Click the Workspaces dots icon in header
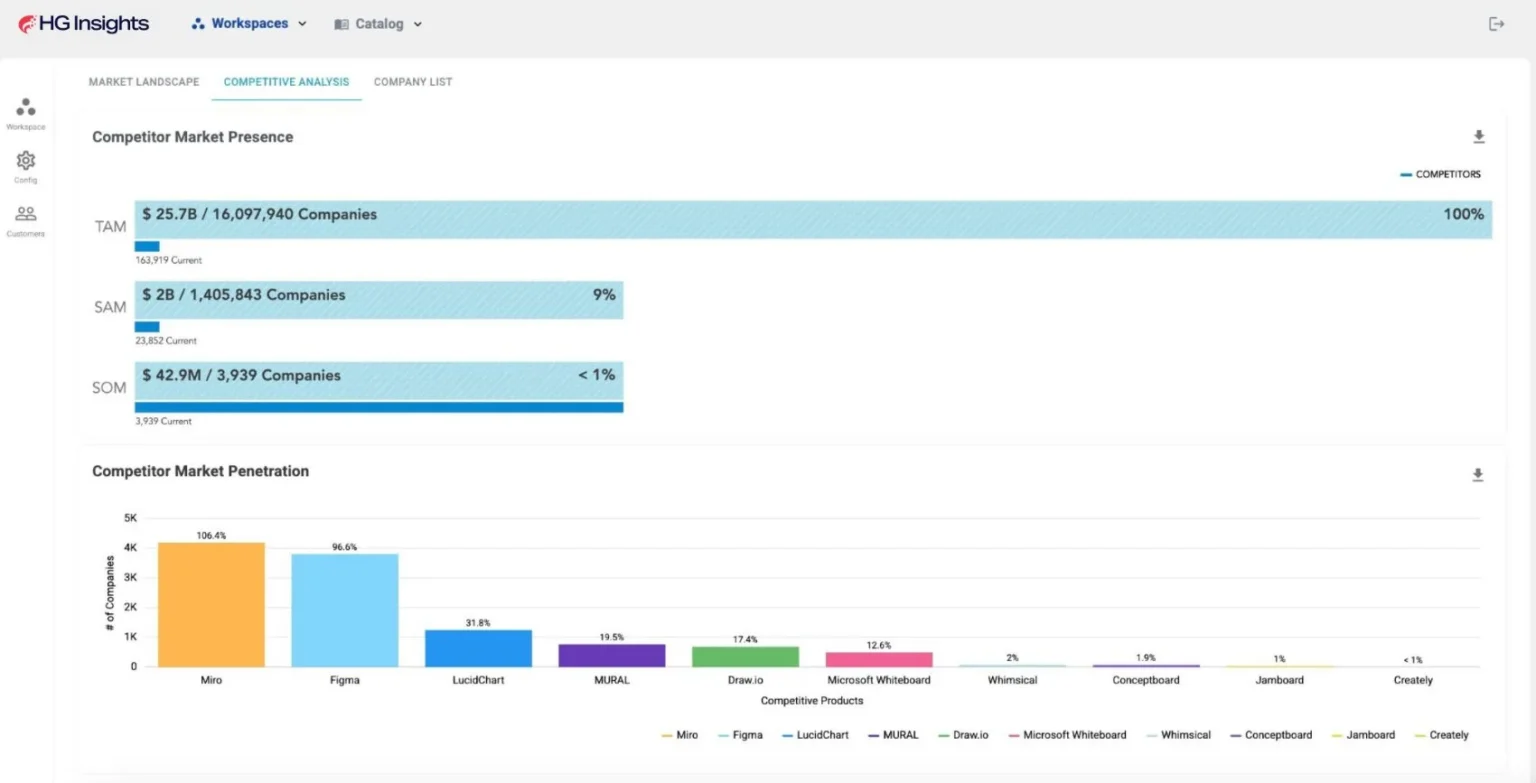The width and height of the screenshot is (1536, 783). click(198, 24)
